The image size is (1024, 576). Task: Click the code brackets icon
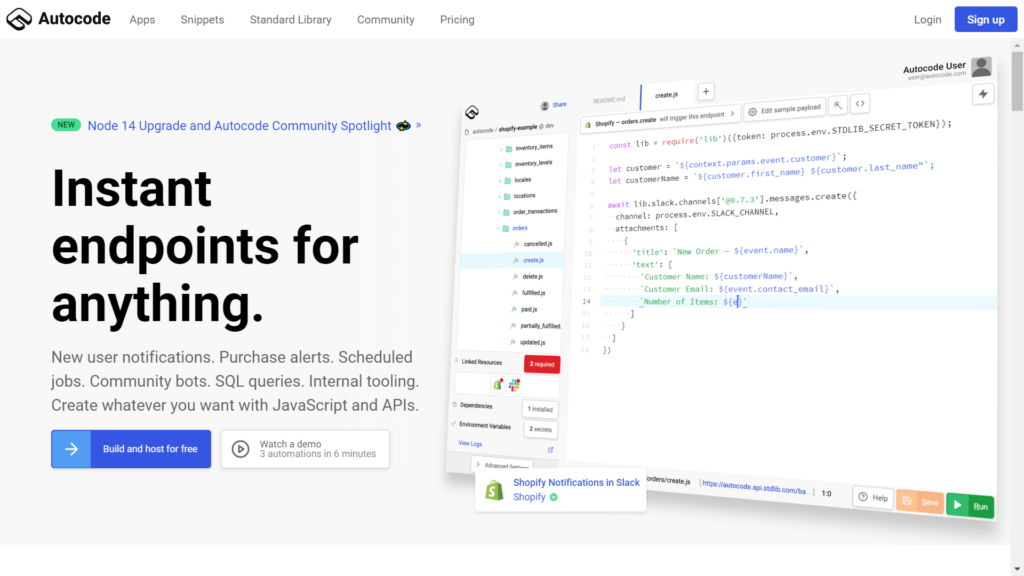click(860, 103)
